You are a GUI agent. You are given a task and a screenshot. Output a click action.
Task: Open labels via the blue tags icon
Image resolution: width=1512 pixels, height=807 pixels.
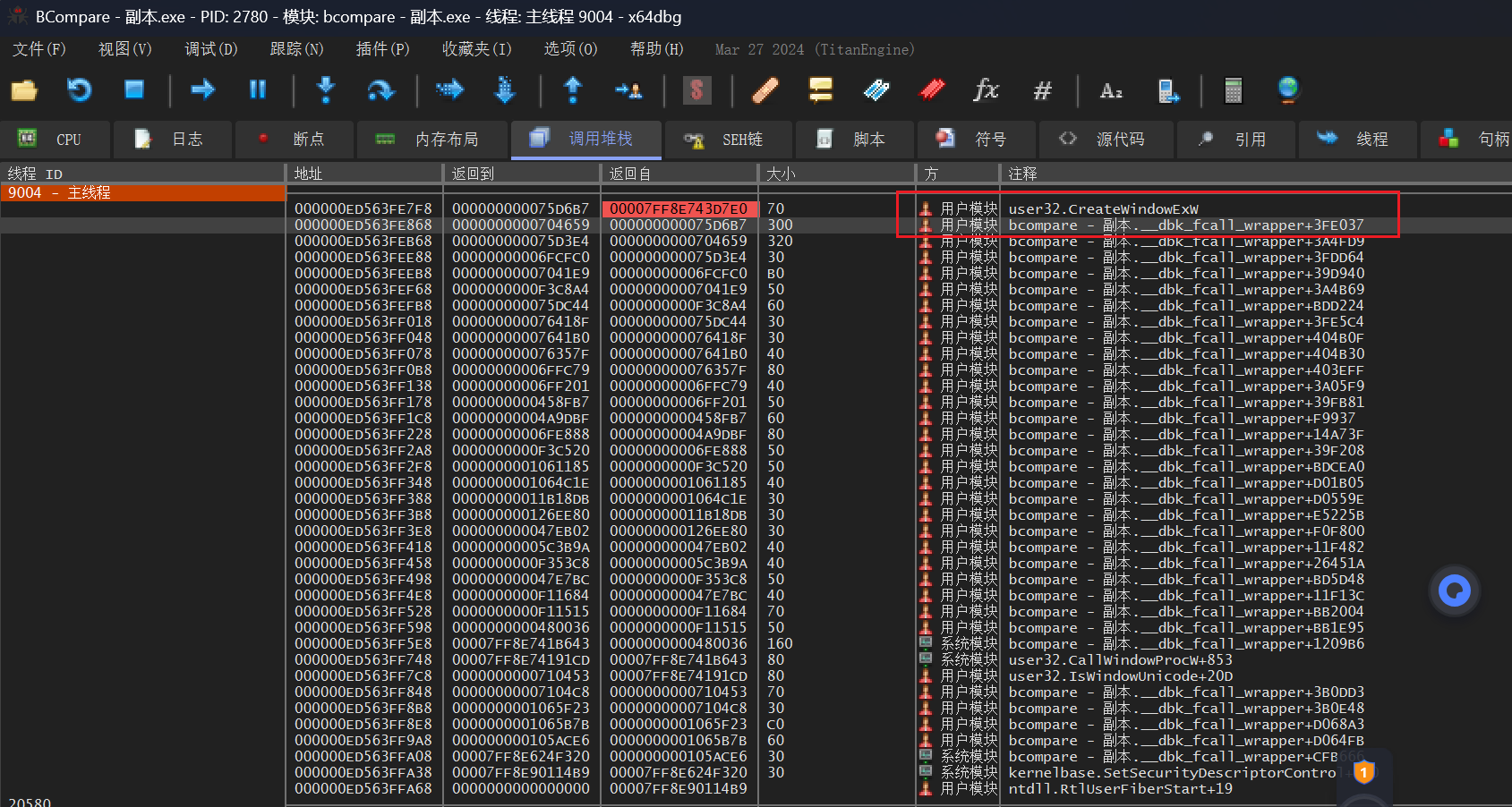tap(876, 90)
